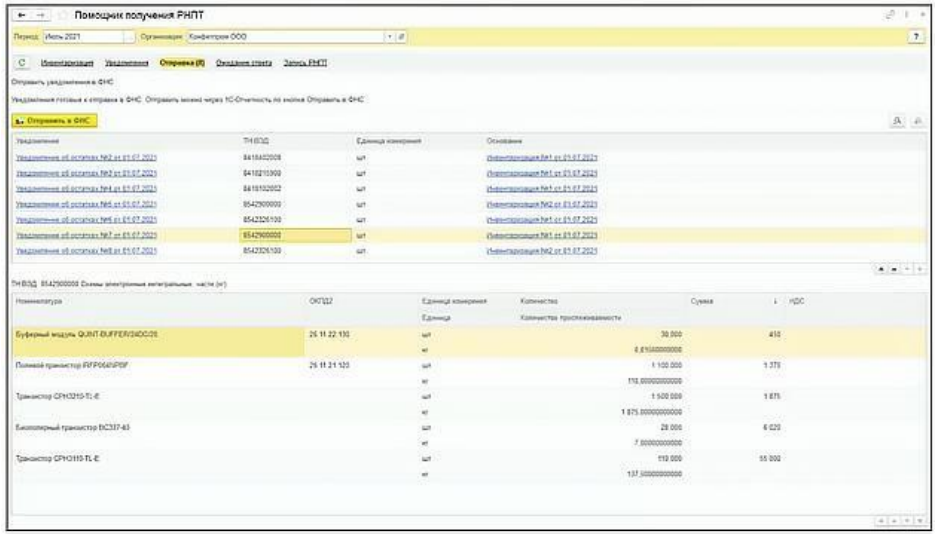Select row Полевой транзистор IRFP064NPBF

coord(469,373)
